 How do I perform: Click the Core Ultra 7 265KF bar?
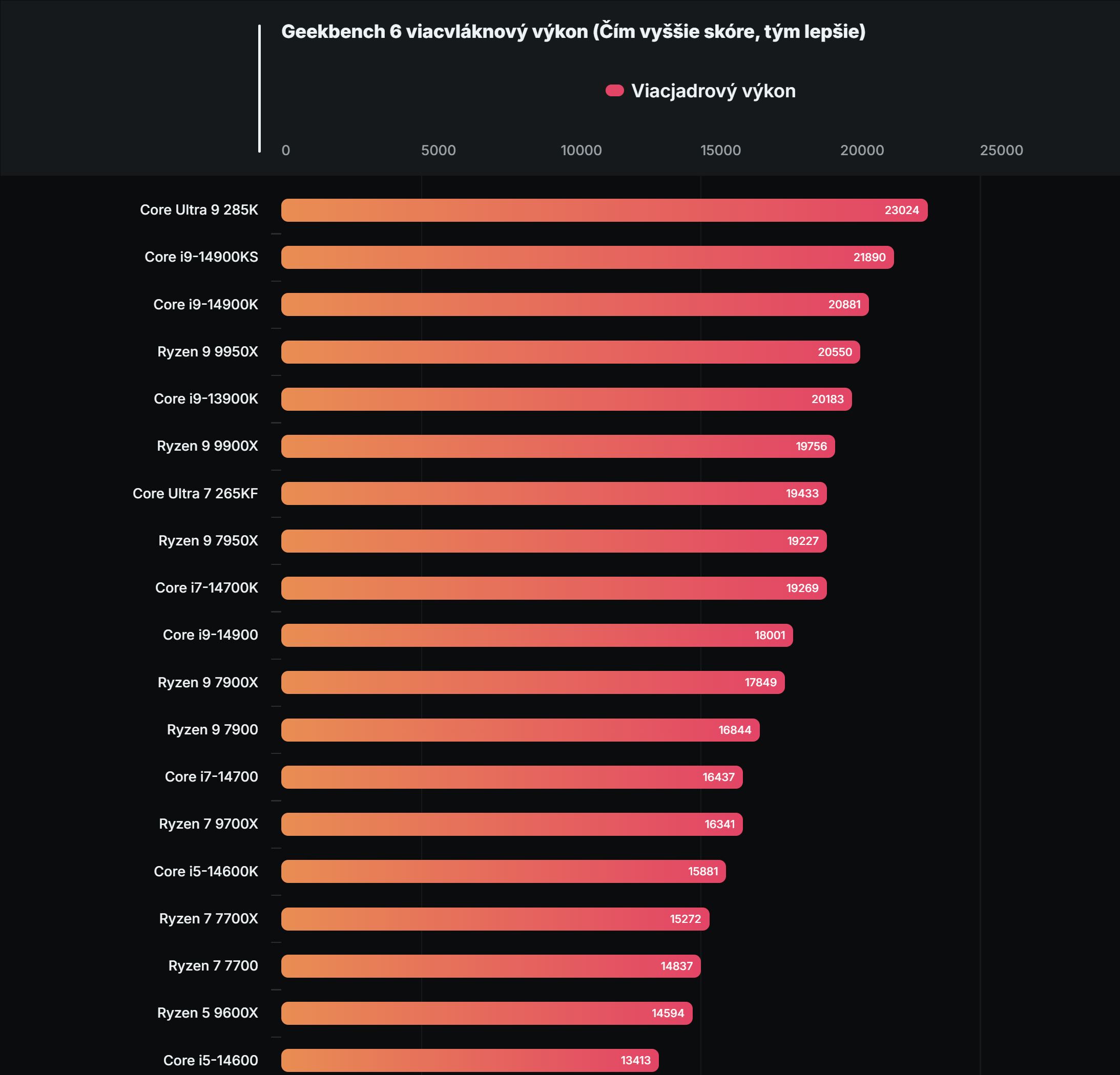point(553,494)
